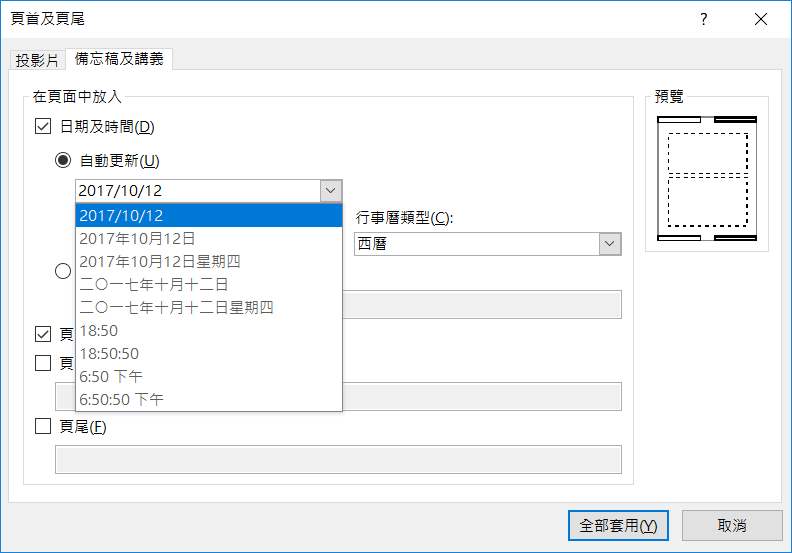Choose the 18:50:50 time format
Image resolution: width=792 pixels, height=553 pixels.
point(109,353)
